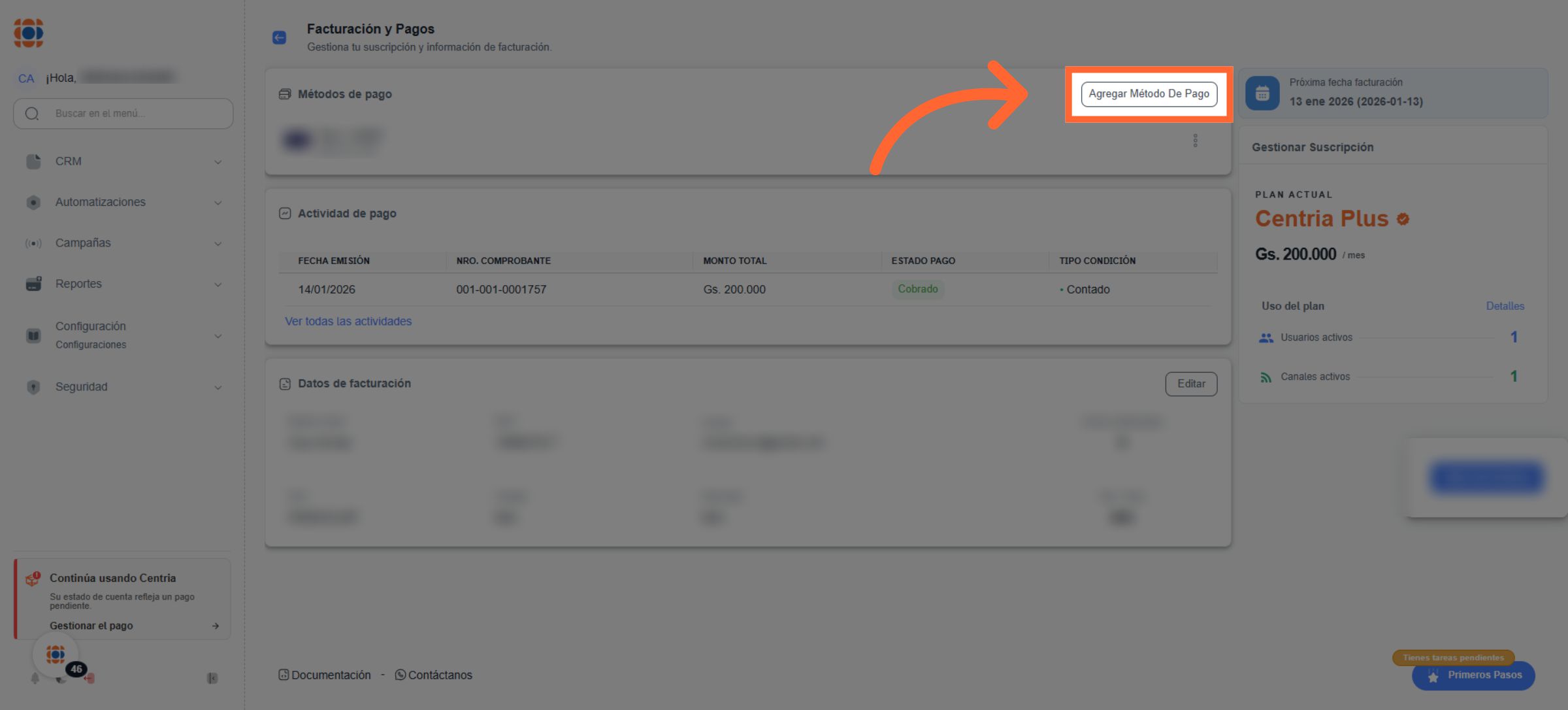Click the red logout icon
1568x710 pixels.
[x=90, y=679]
